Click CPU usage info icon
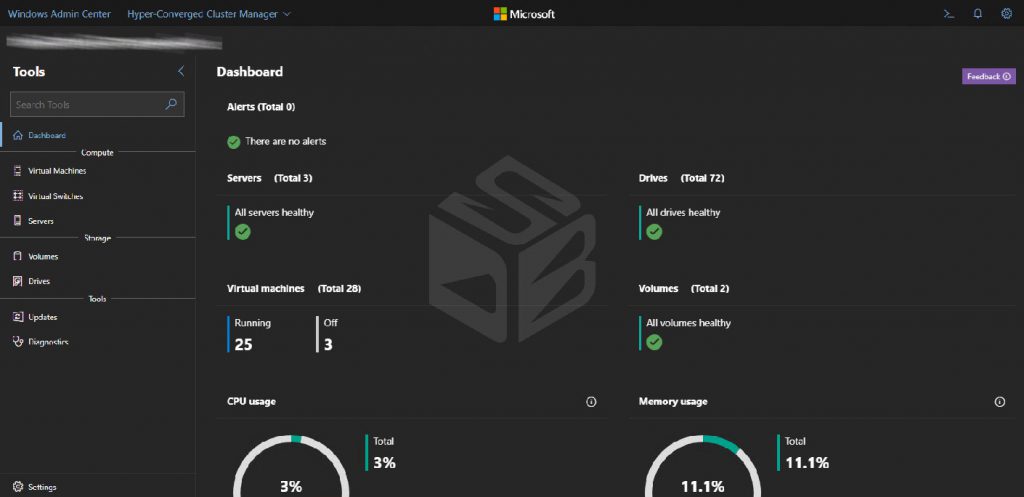 591,402
